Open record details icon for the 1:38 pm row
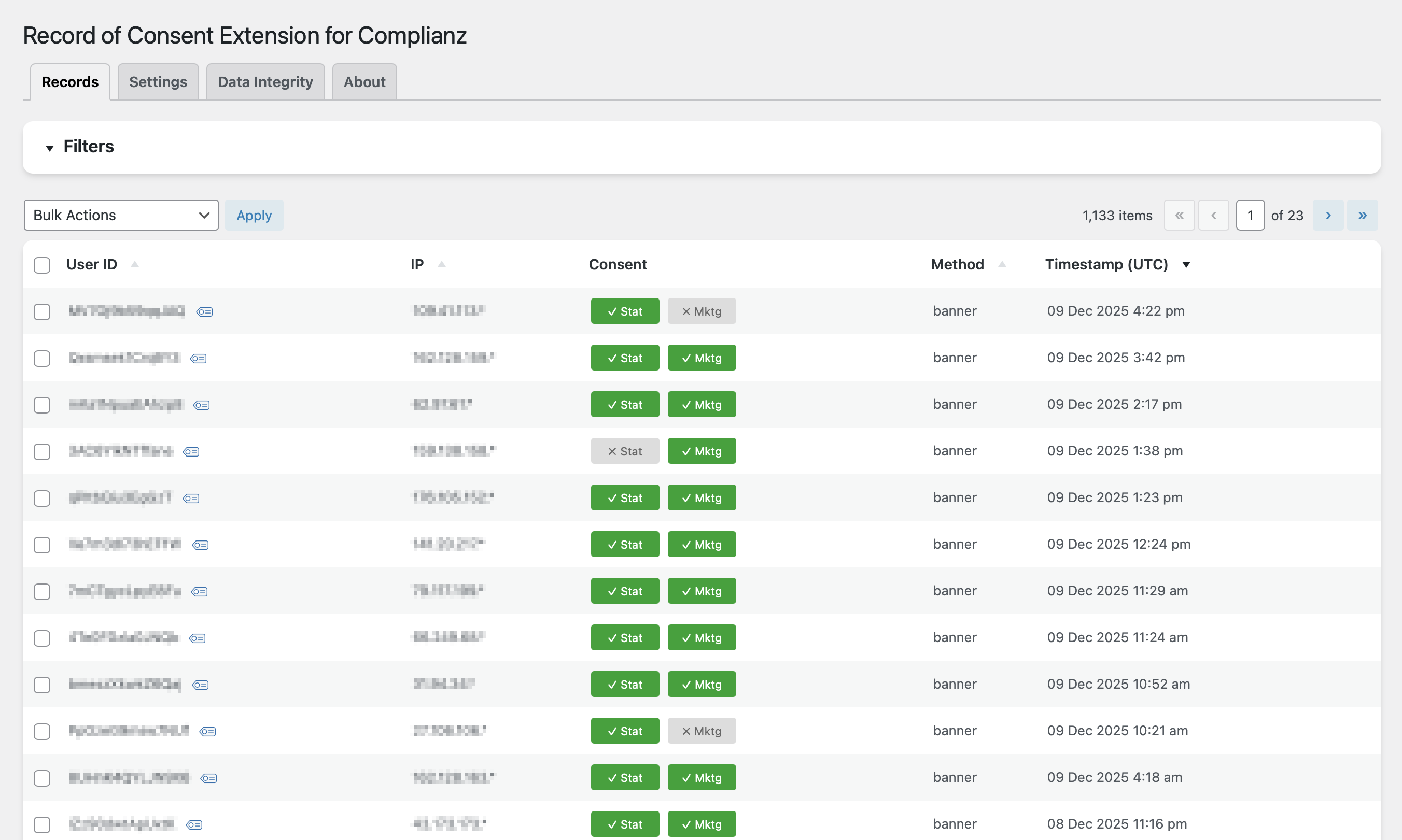 click(x=191, y=452)
